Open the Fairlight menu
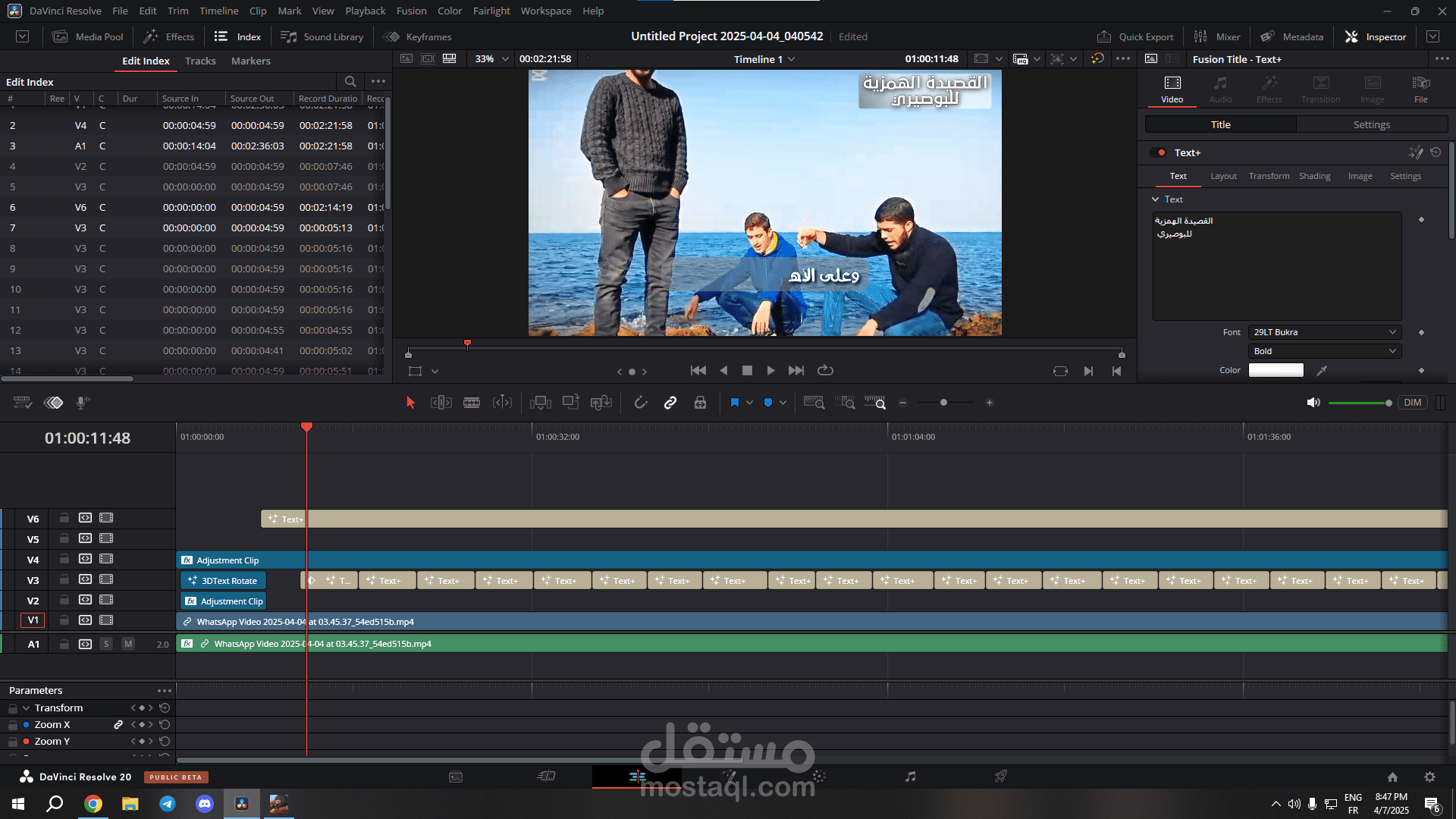This screenshot has width=1456, height=819. (x=491, y=11)
